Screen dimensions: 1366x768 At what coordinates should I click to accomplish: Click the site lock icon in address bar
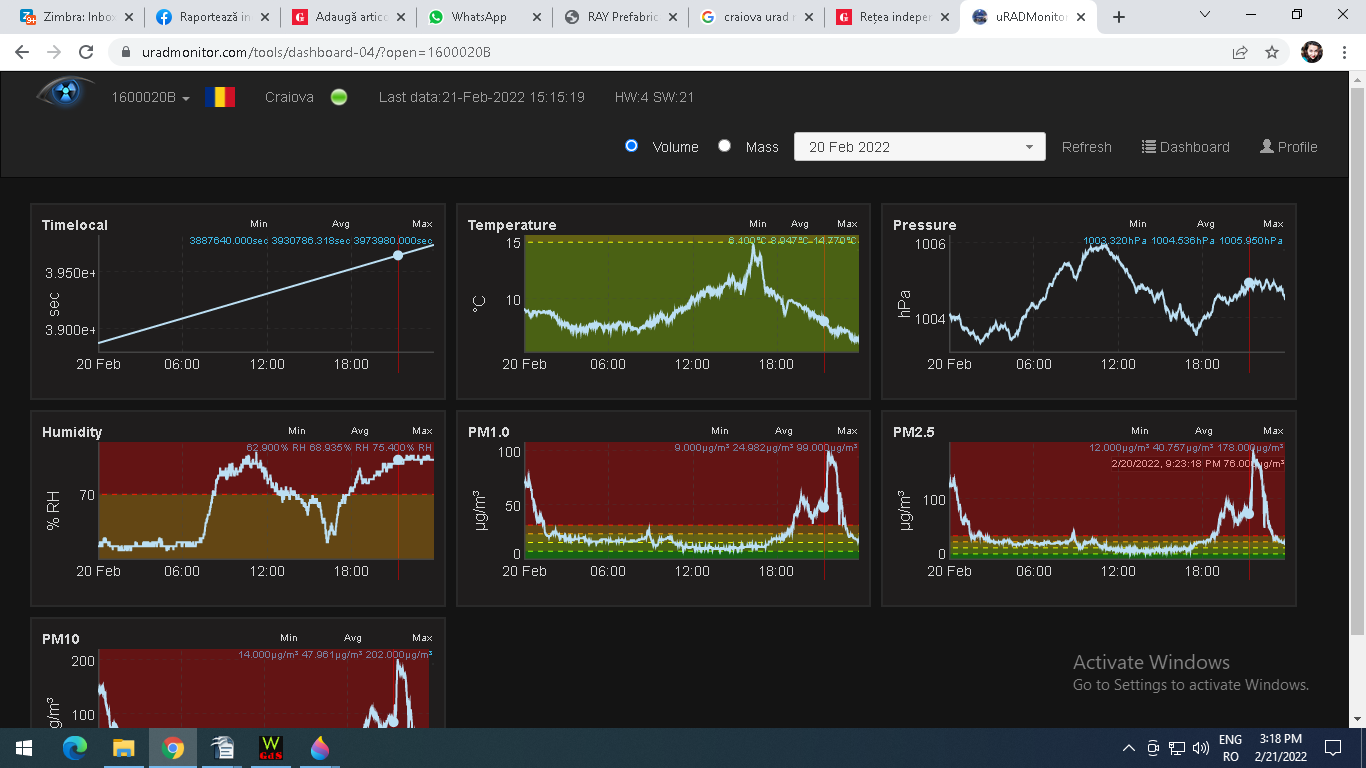pos(125,52)
